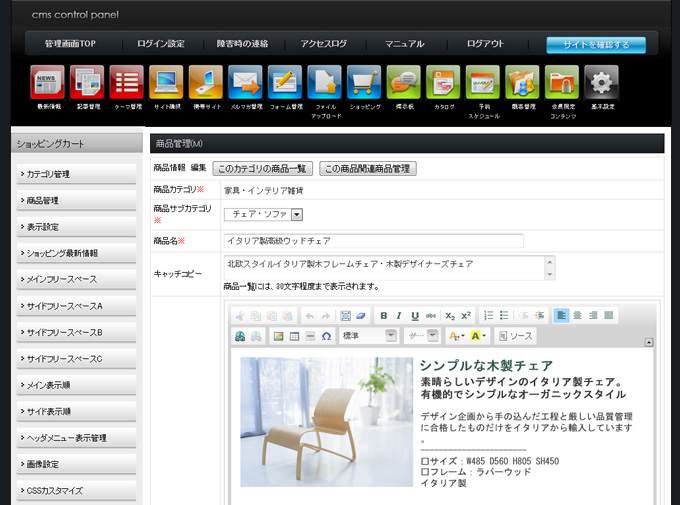
Task: Select アクセスログ in top menu
Action: coord(323,44)
